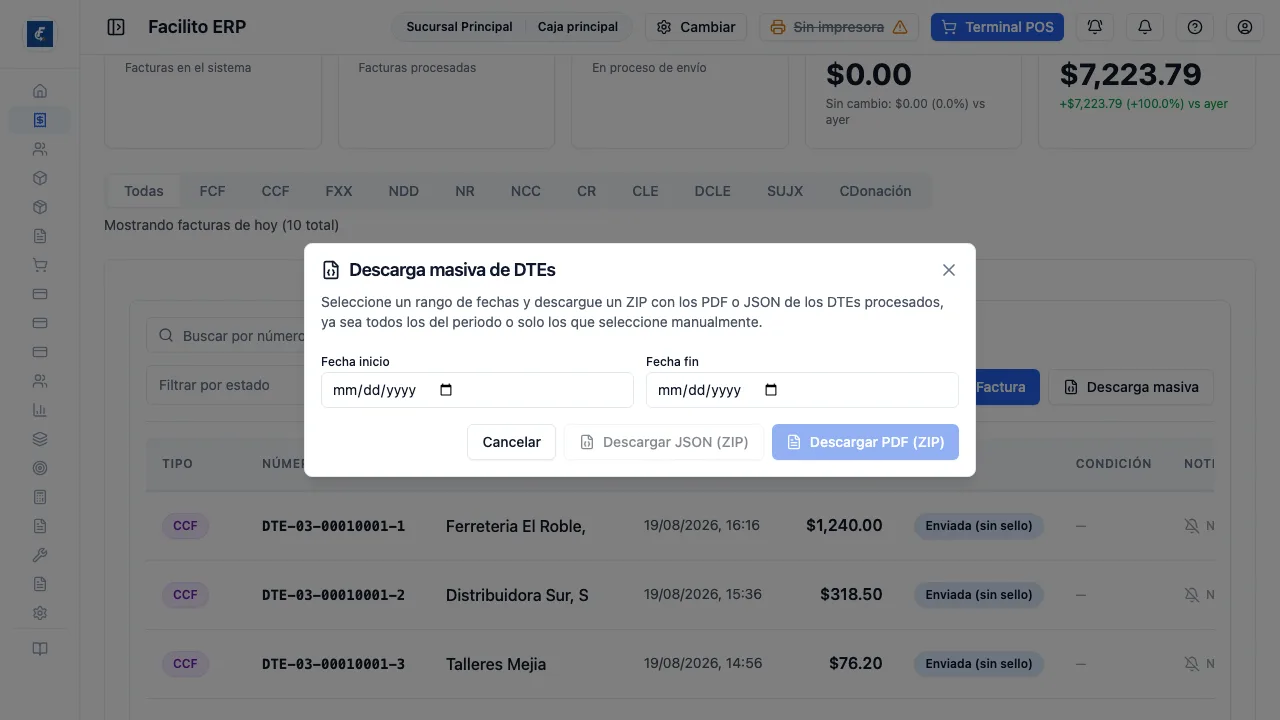Click the Cambiar button in header

pos(696,27)
